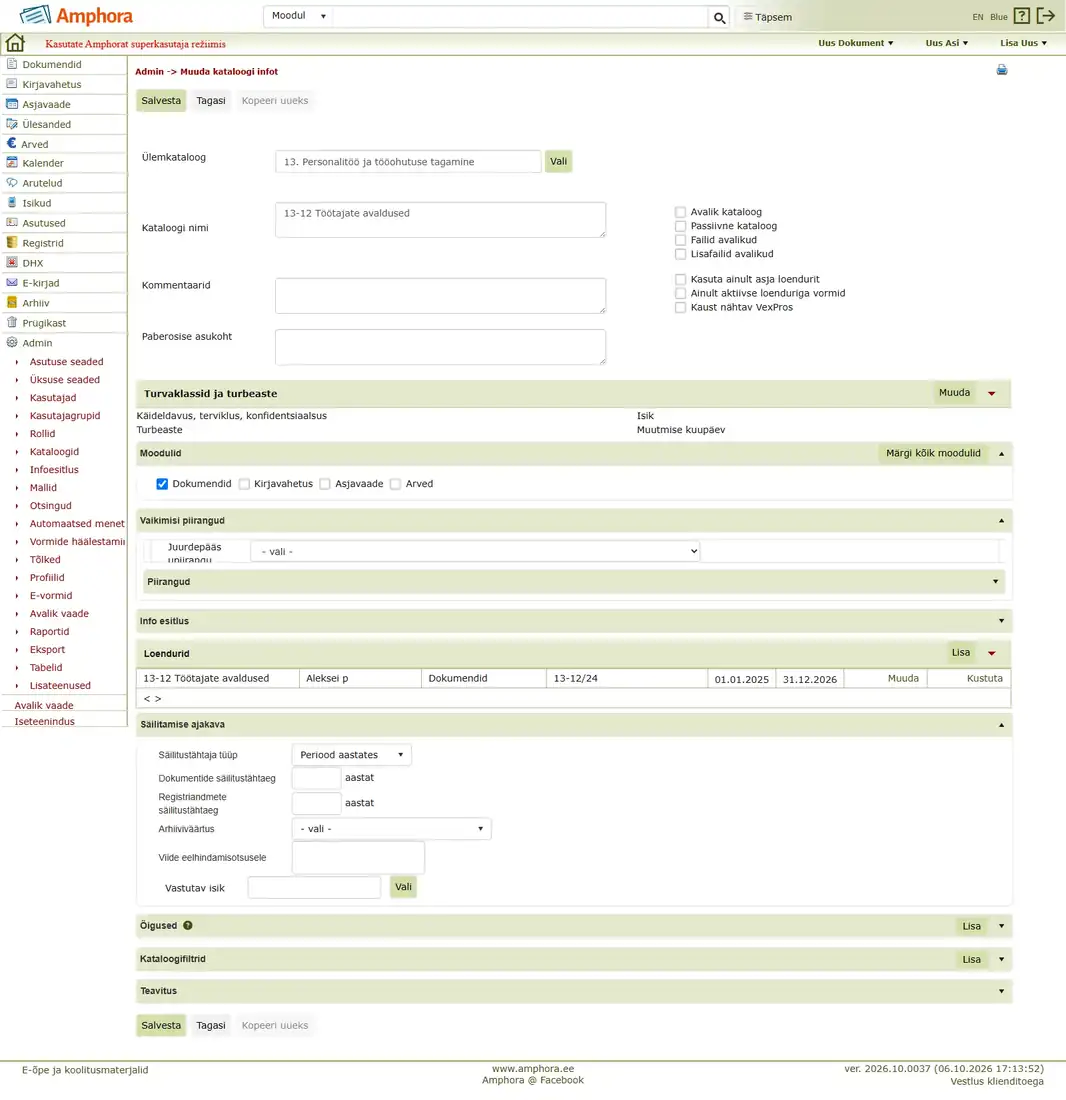The height and width of the screenshot is (1100, 1066).
Task: Toggle Kasuta ainult asja loendurit checkbox
Action: tap(680, 279)
